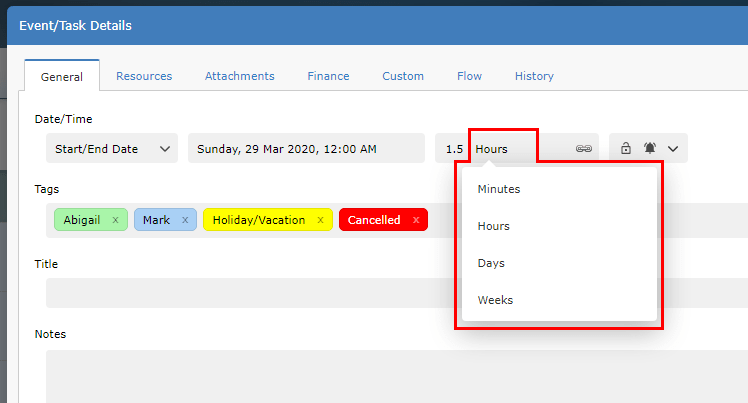Click the reminder bell icon
This screenshot has height=403, width=748.
pos(650,148)
